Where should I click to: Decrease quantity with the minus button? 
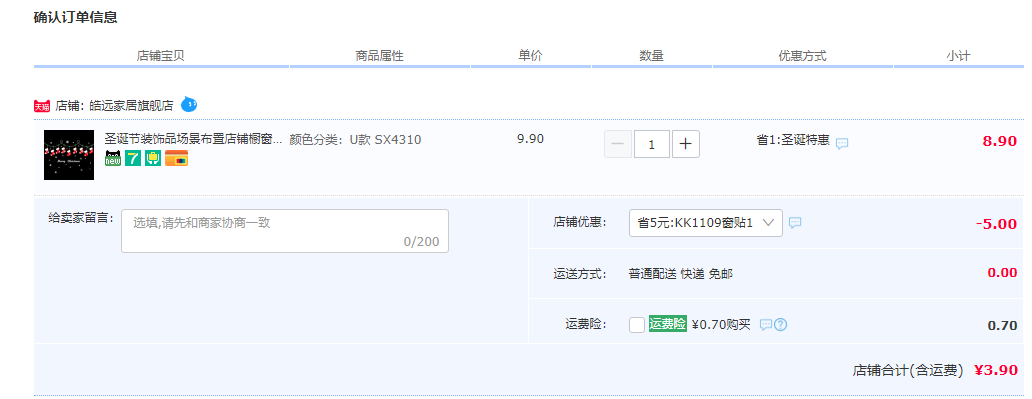point(618,144)
